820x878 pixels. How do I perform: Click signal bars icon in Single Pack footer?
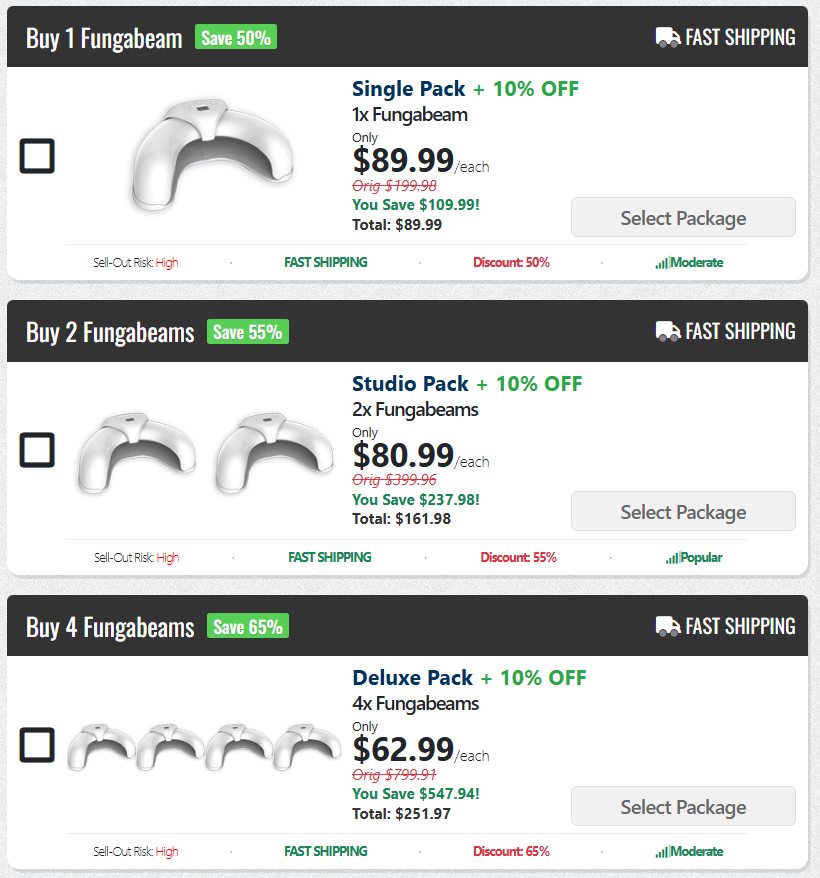coord(662,263)
